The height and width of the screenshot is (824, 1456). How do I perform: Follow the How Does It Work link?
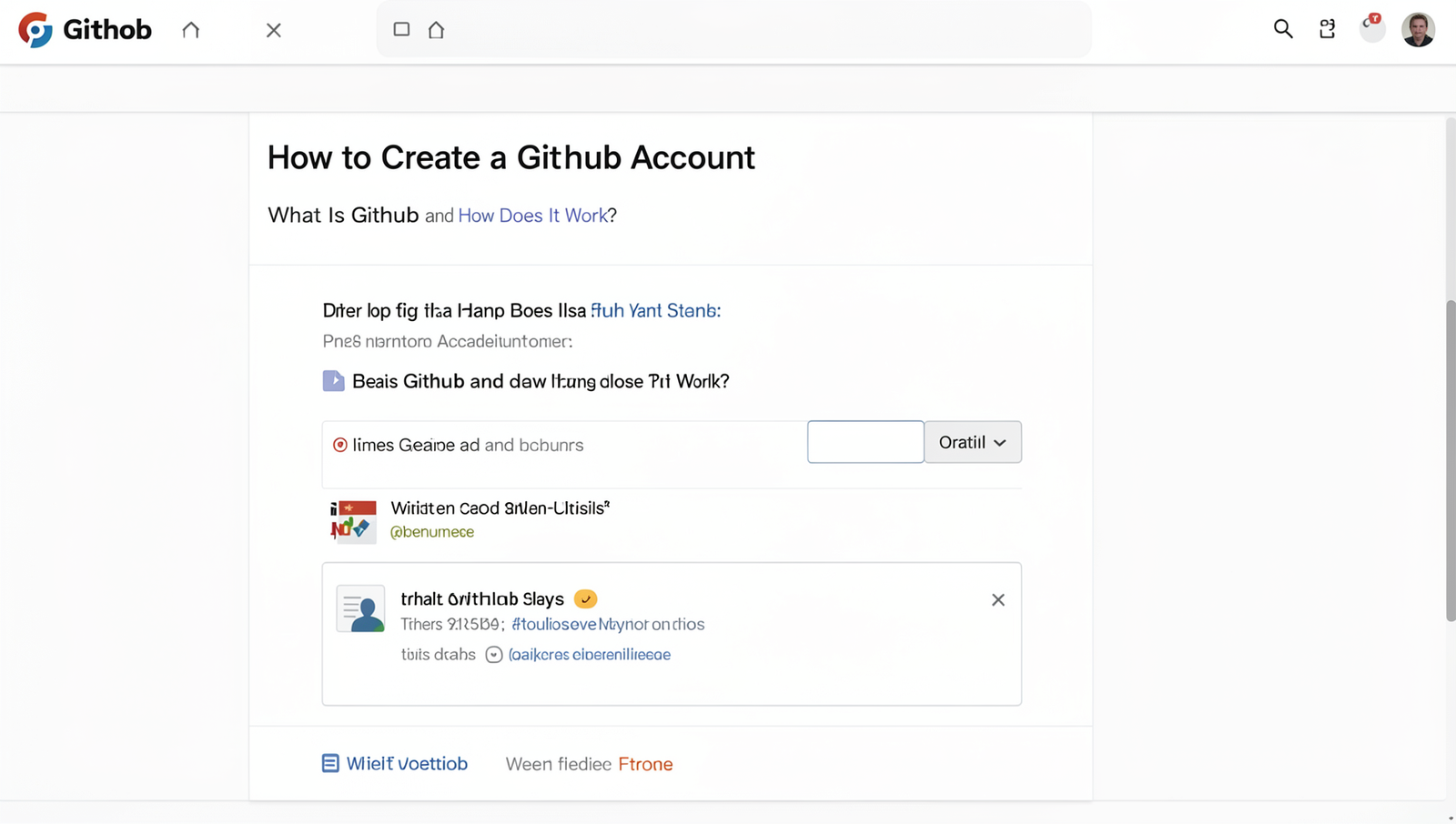click(x=533, y=216)
